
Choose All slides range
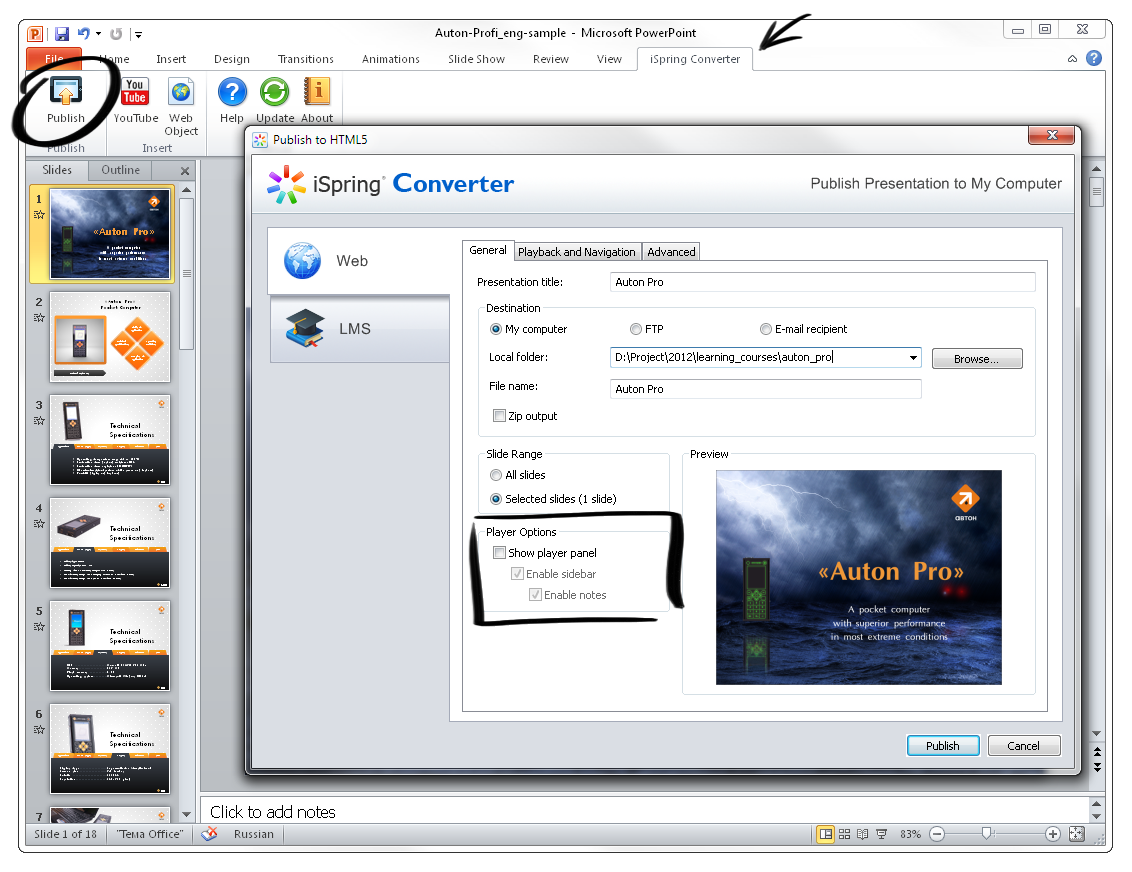point(495,475)
